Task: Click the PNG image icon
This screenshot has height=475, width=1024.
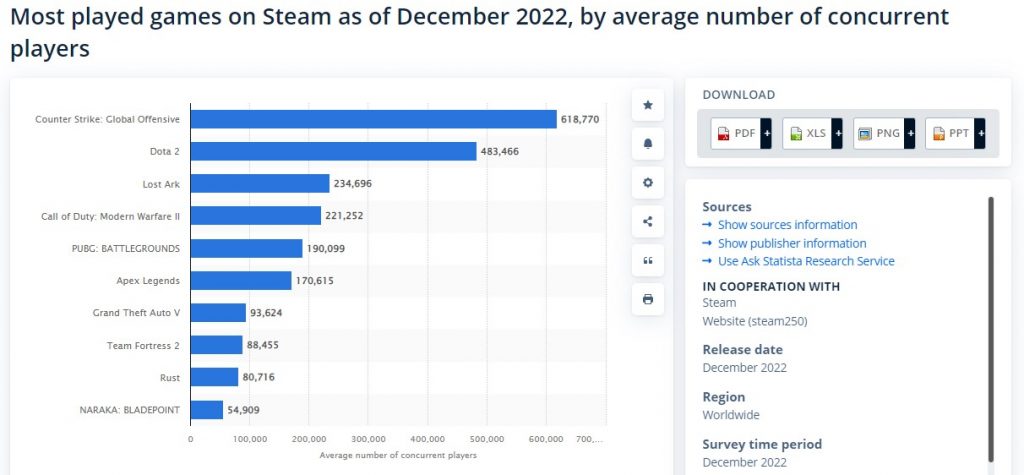Action: (865, 134)
